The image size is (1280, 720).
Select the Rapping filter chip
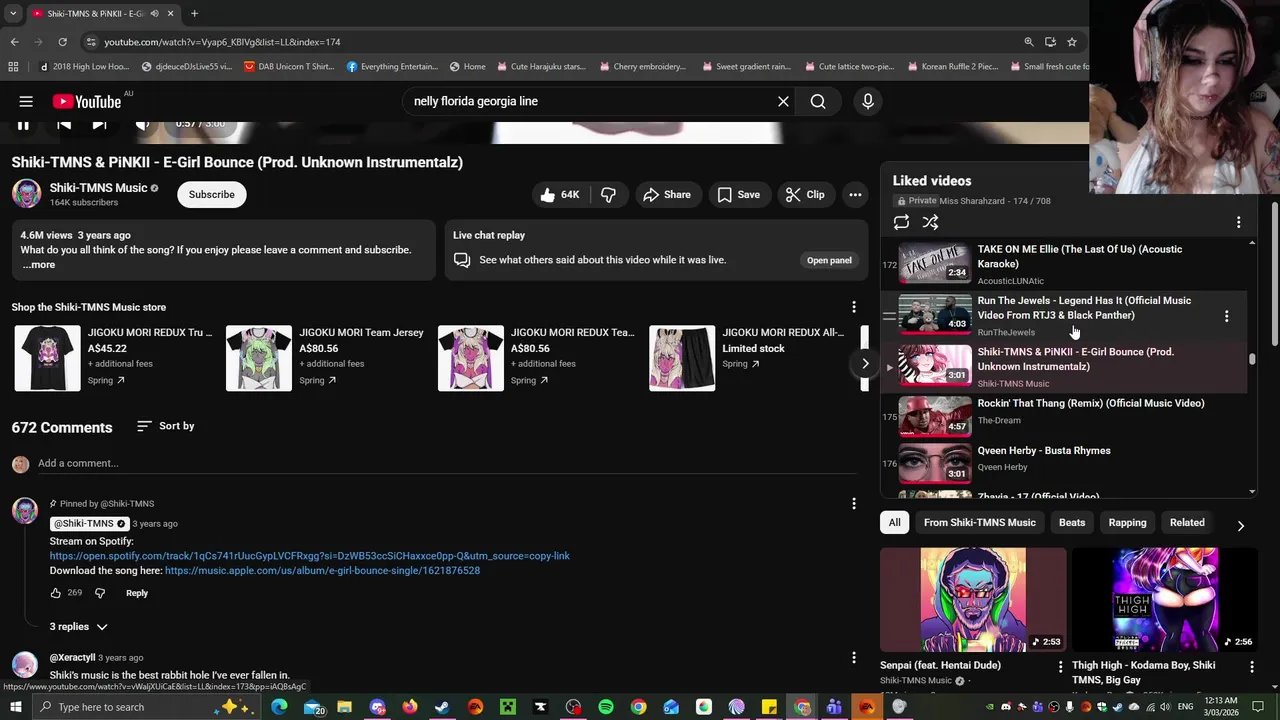[1127, 522]
